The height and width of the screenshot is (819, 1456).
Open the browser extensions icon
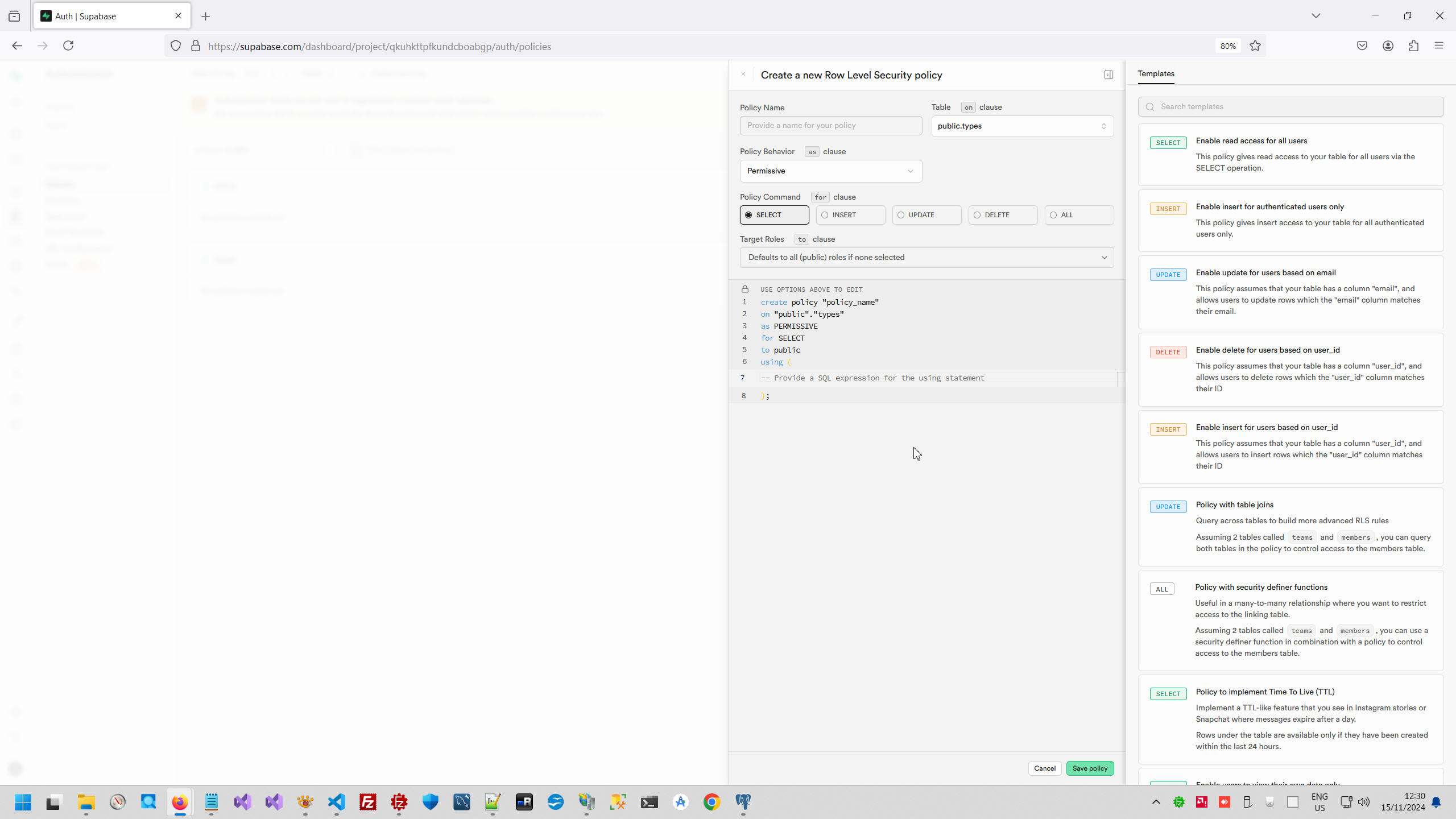(x=1413, y=46)
